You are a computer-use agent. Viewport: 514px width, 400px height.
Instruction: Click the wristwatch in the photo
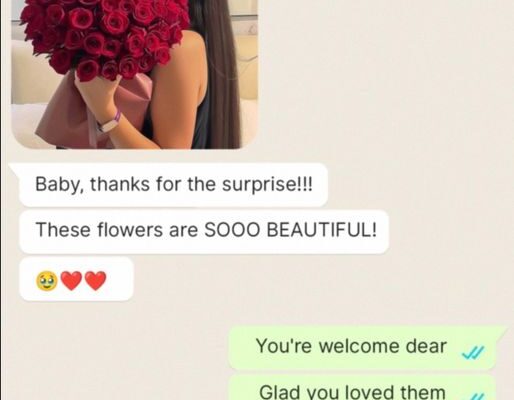[x=109, y=123]
